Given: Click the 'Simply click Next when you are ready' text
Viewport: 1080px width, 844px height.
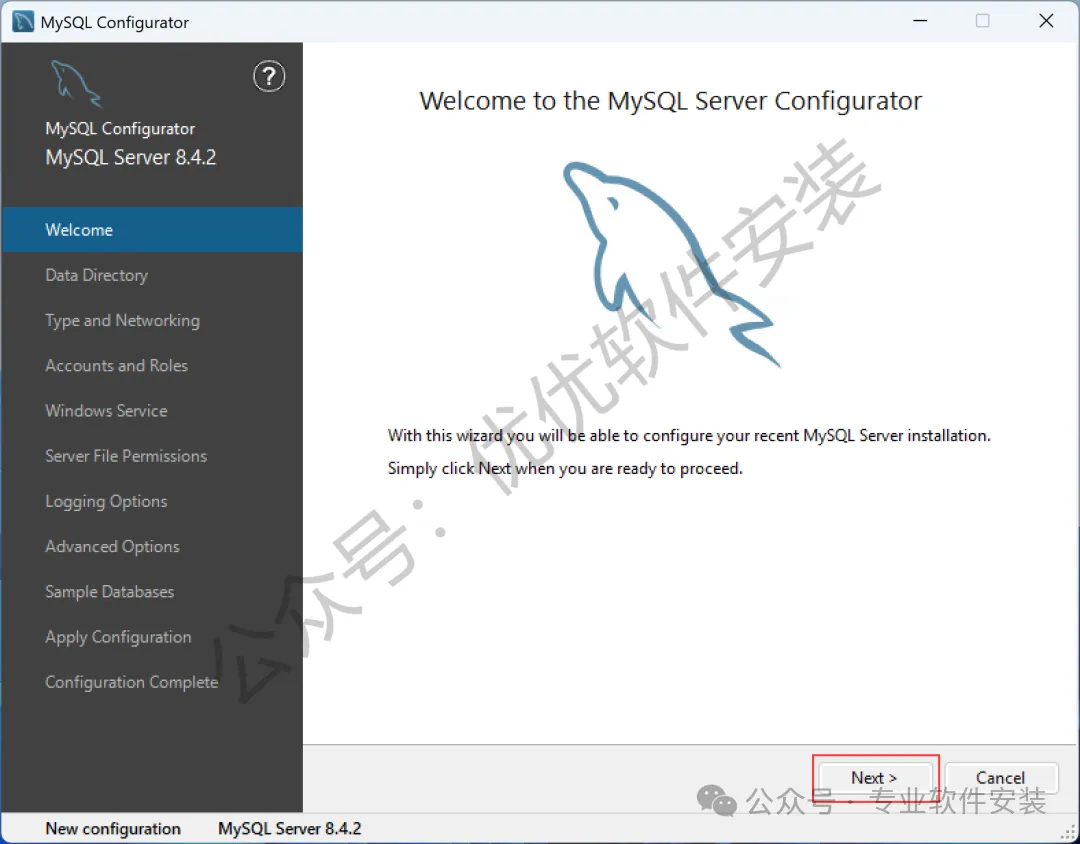Looking at the screenshot, I should [565, 469].
